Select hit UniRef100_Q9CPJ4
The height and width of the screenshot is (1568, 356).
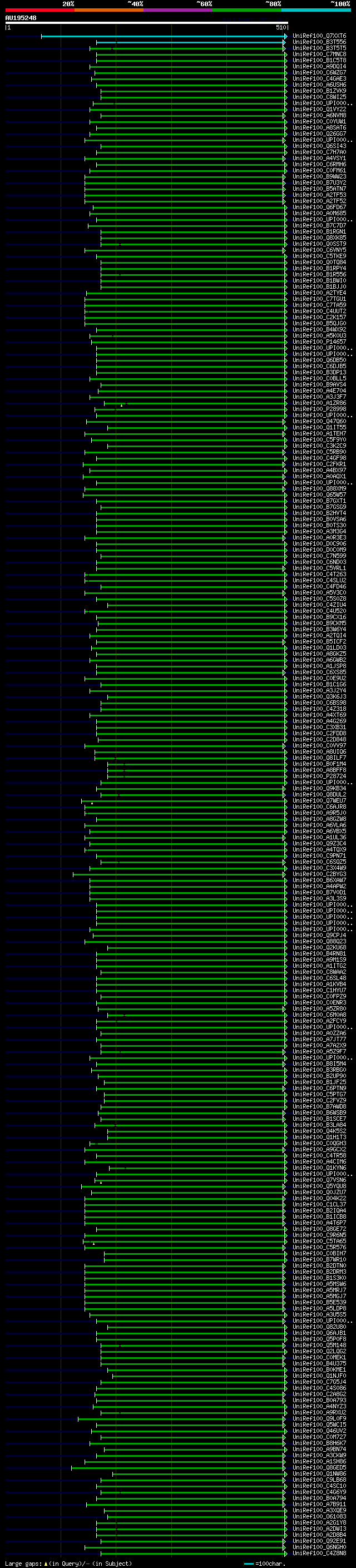click(319, 935)
